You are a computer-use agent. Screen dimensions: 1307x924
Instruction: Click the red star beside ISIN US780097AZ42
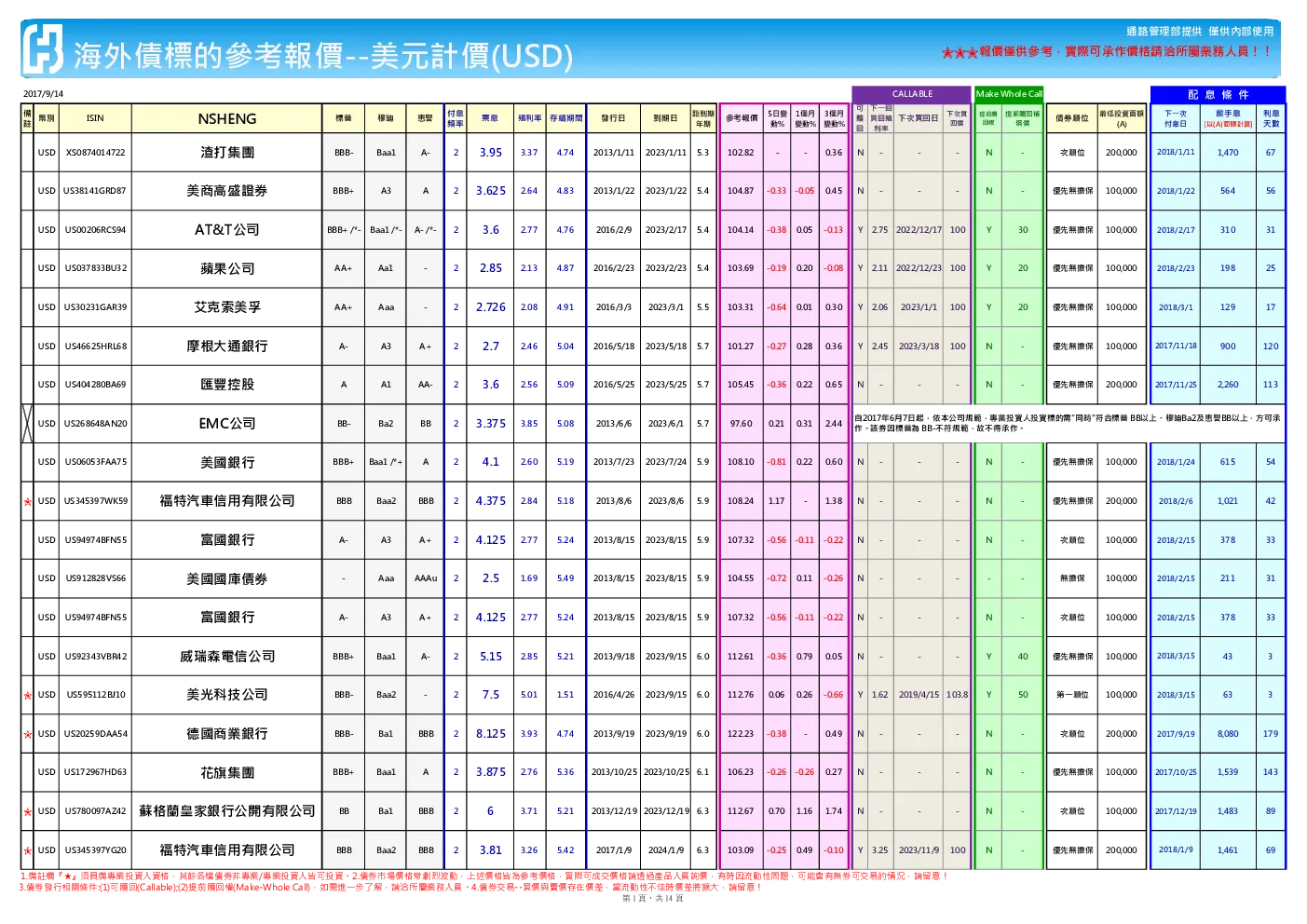(27, 812)
